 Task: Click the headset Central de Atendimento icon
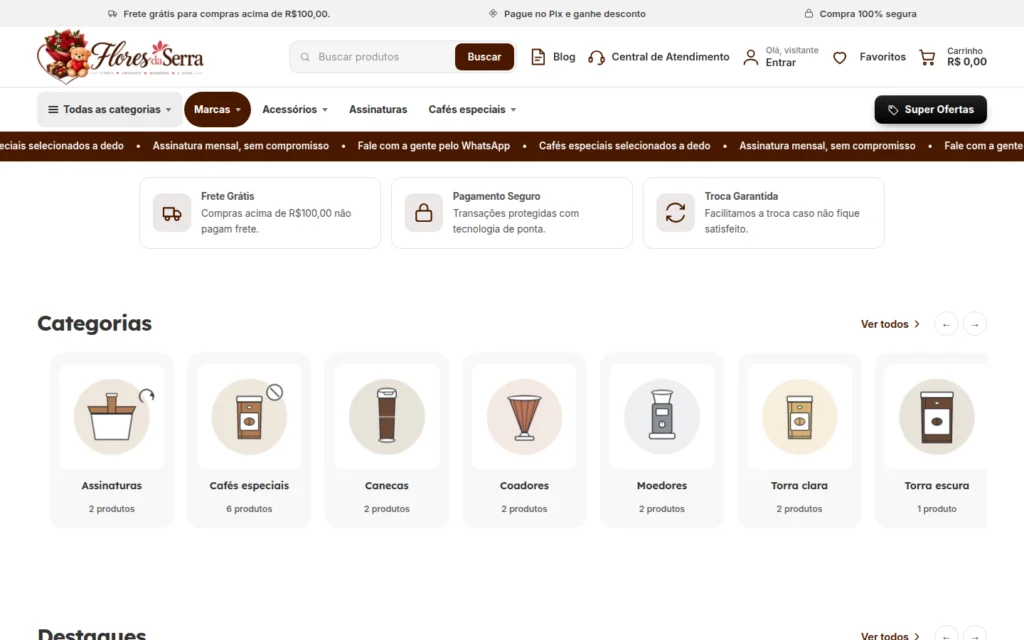[x=596, y=57]
